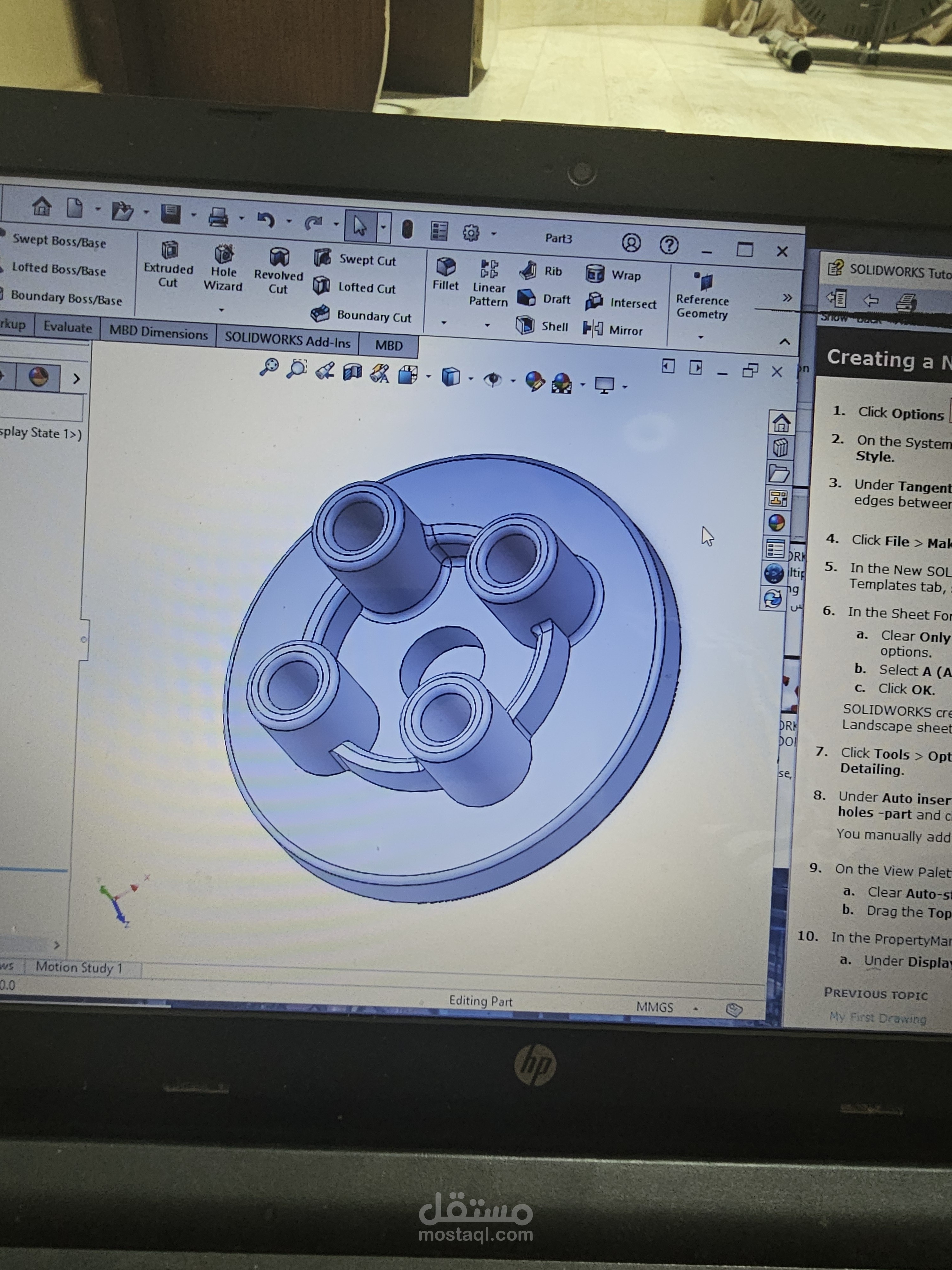This screenshot has height=1270, width=952.
Task: Click Zoom to Fit magnifier icon
Action: (268, 367)
